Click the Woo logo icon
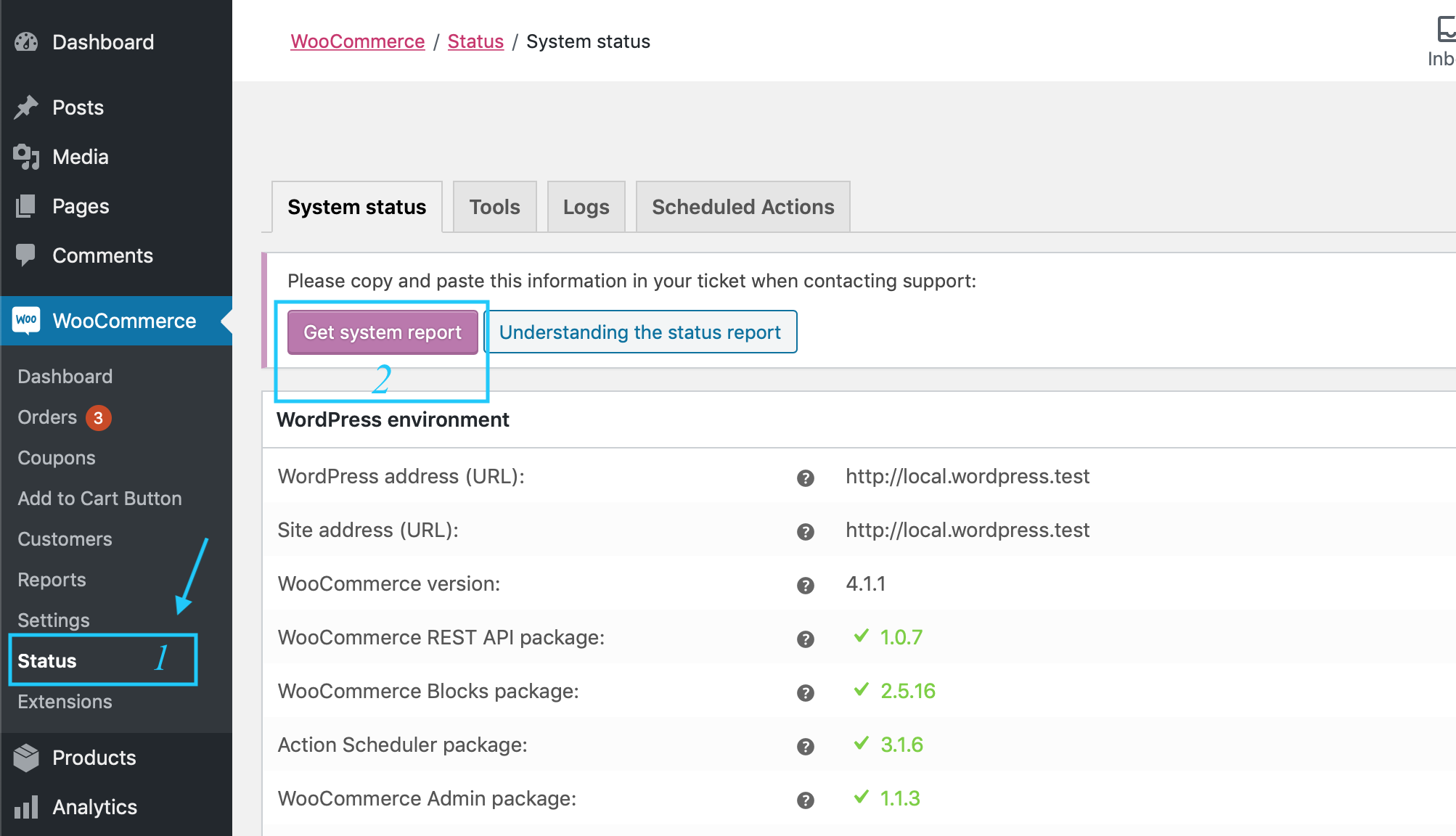 coord(26,320)
